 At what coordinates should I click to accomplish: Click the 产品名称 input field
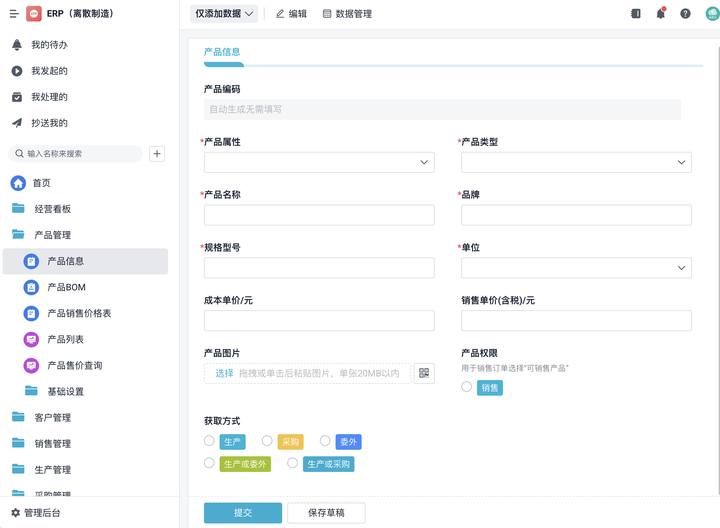[x=319, y=215]
